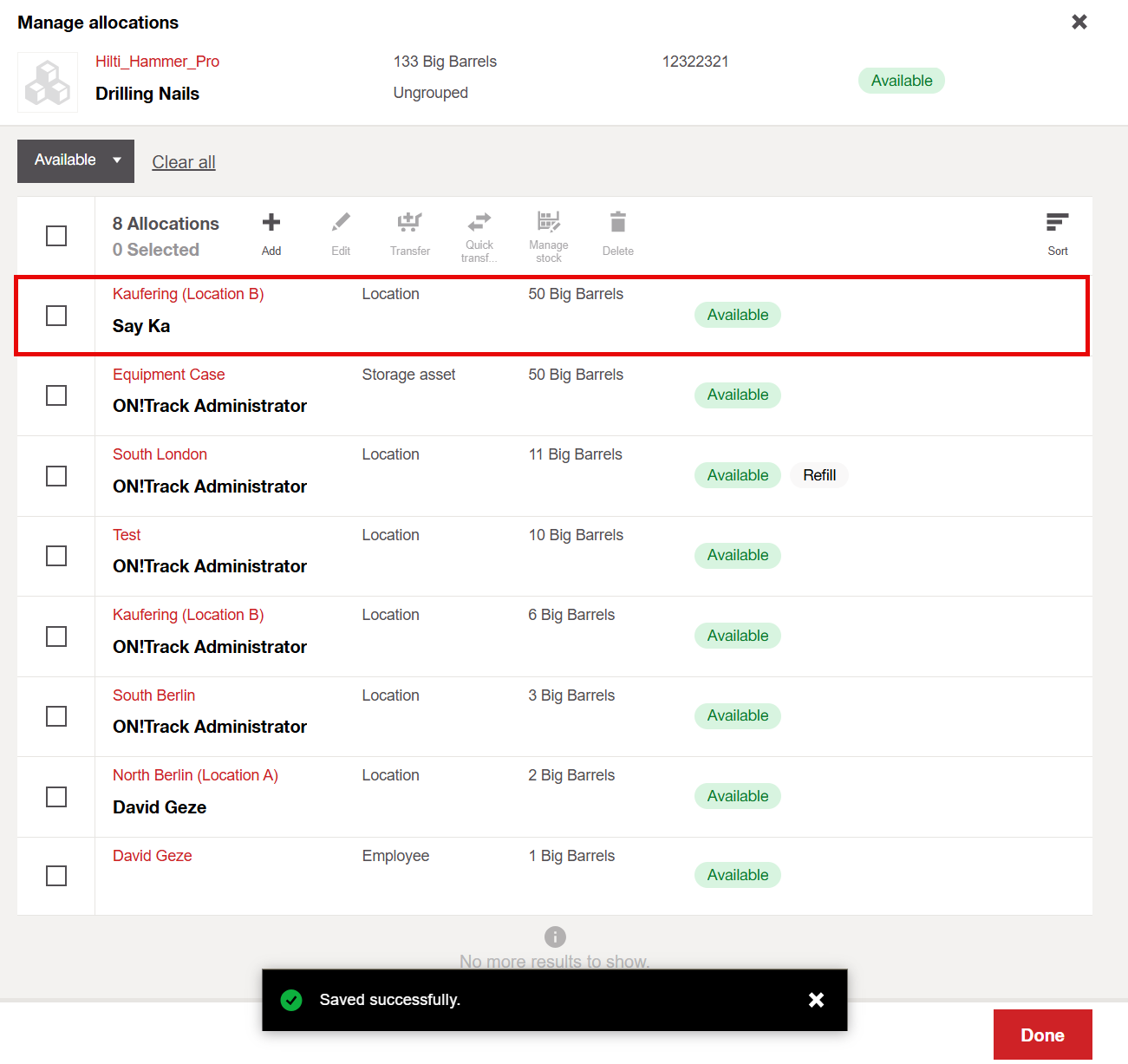
Task: Tick the David Geze employee row checkbox
Action: tap(56, 876)
